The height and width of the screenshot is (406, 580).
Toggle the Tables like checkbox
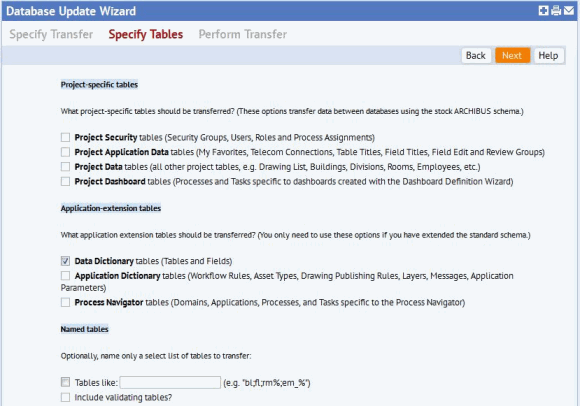tap(65, 382)
